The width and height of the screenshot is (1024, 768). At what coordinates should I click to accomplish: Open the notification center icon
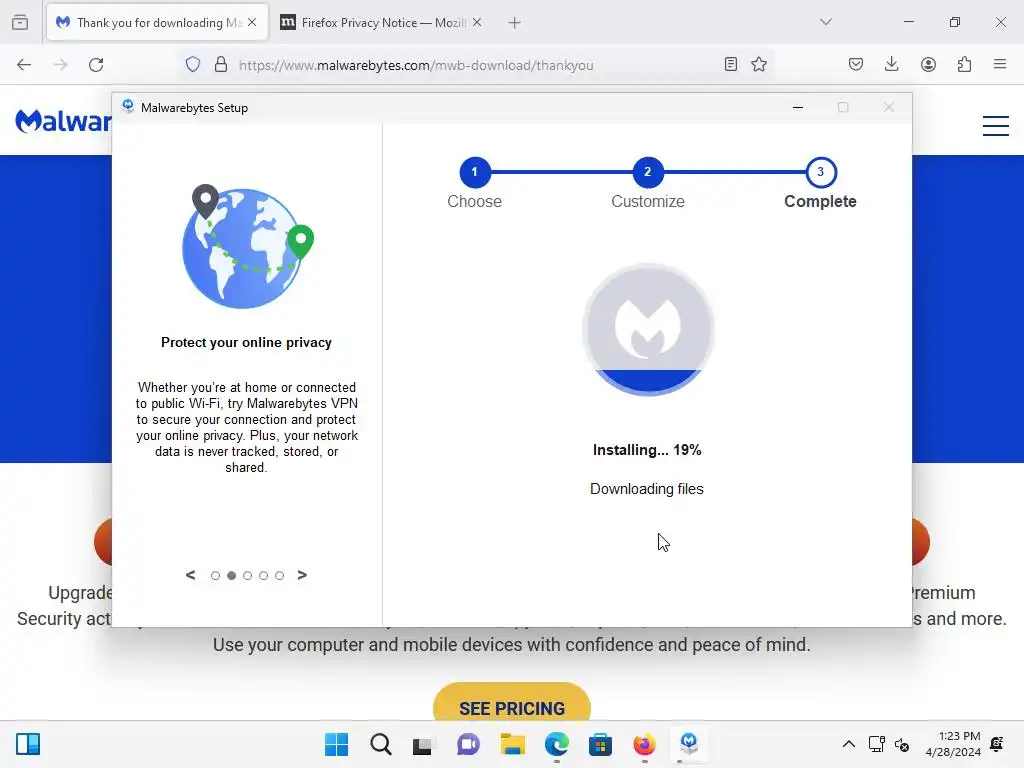(997, 743)
